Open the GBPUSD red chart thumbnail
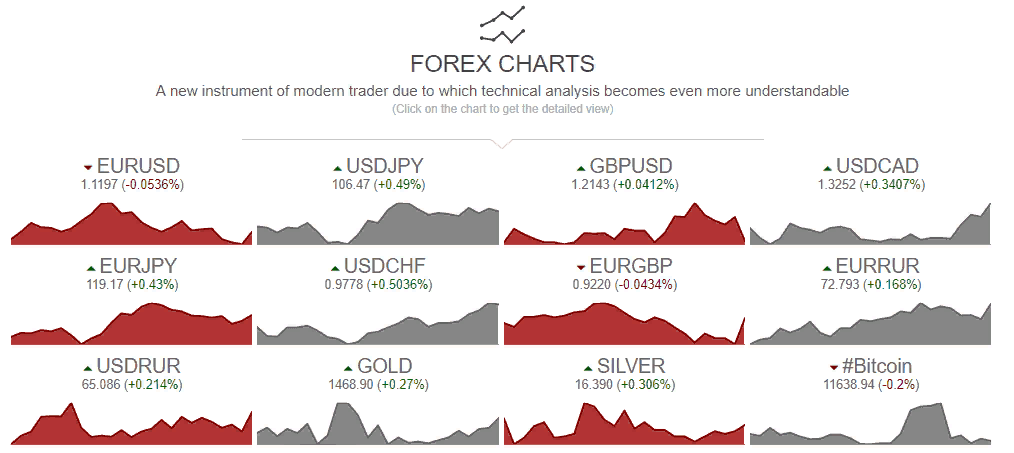Viewport: 1014px width, 453px height. pyautogui.click(x=625, y=223)
